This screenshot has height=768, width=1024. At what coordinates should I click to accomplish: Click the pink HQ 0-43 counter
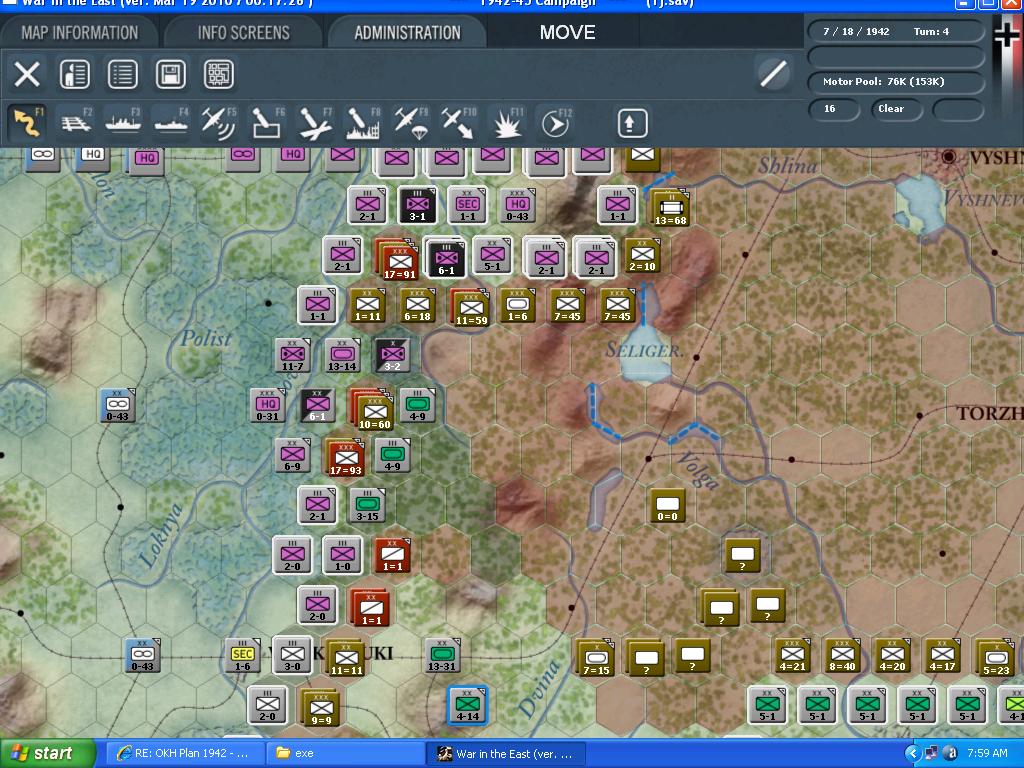click(x=518, y=205)
